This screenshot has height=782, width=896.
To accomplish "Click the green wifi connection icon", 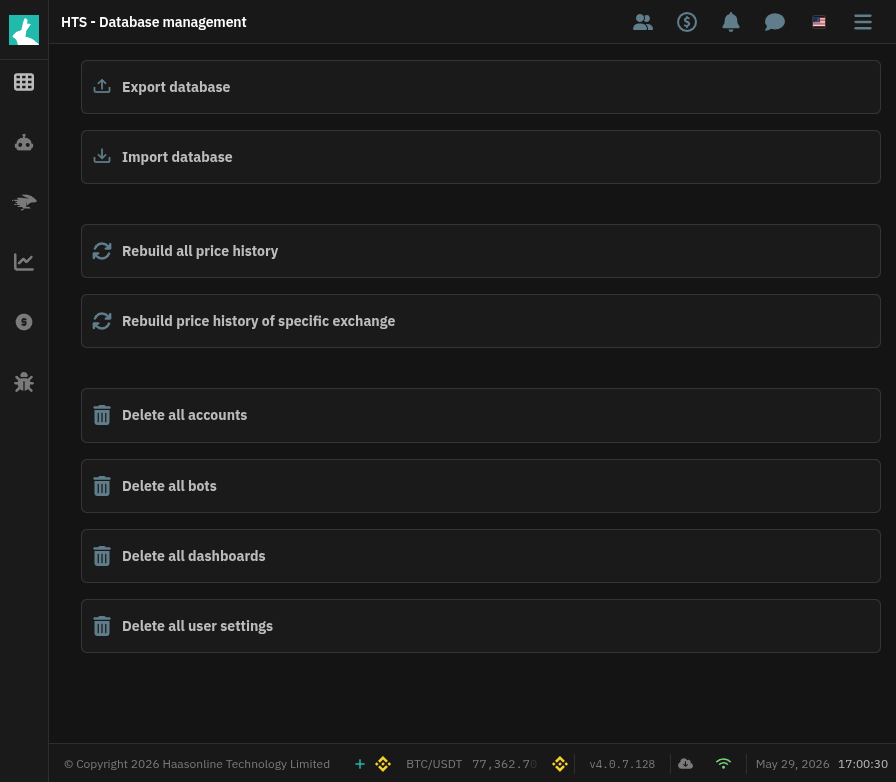I will tap(723, 764).
